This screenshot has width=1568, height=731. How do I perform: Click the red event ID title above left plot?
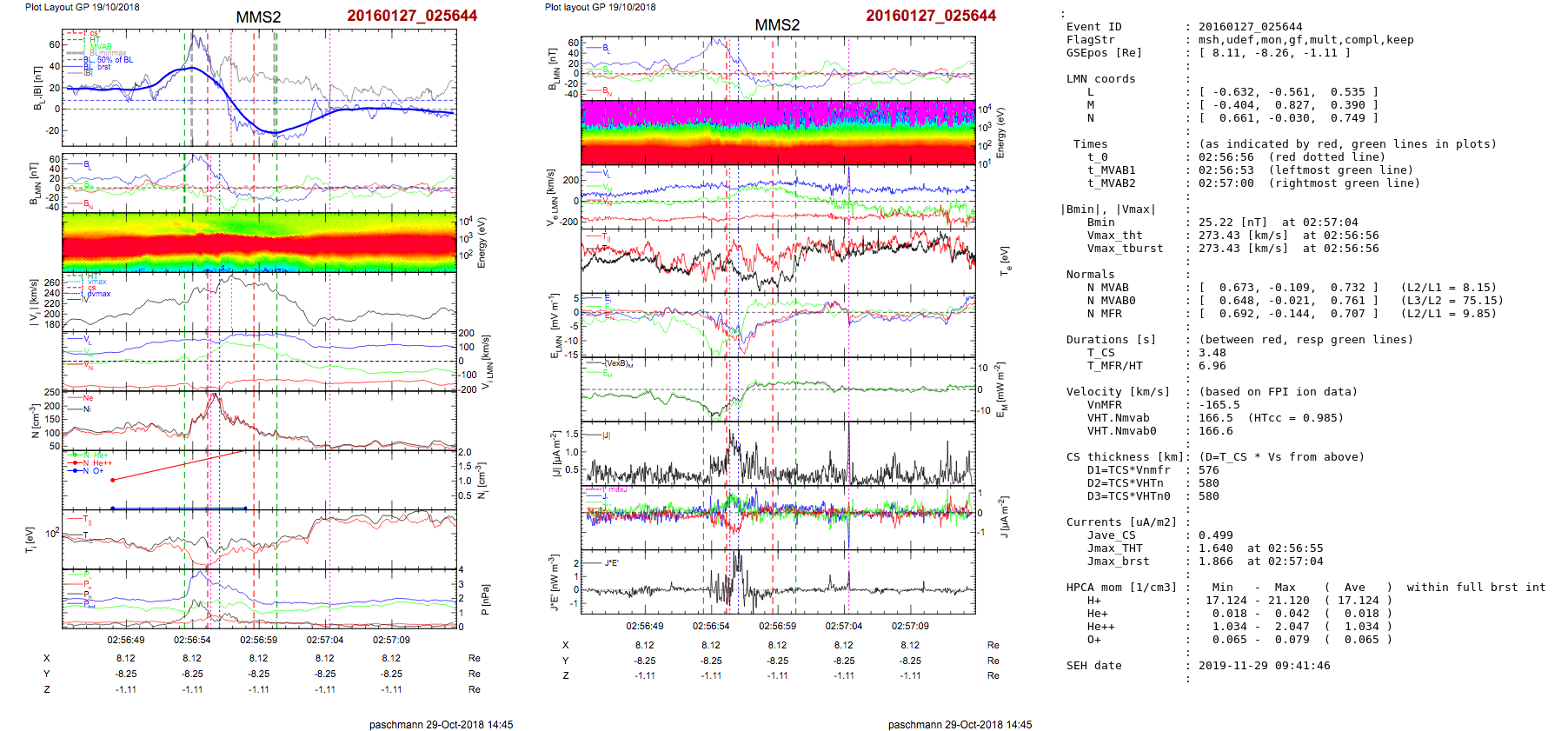pos(412,16)
